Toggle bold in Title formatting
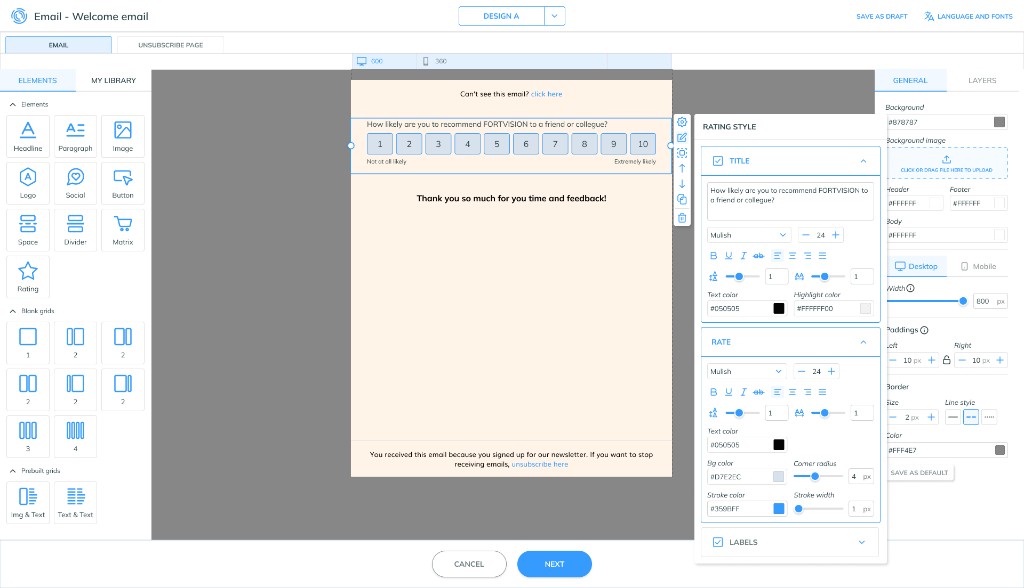Viewport: 1024px width, 588px height. click(x=713, y=255)
